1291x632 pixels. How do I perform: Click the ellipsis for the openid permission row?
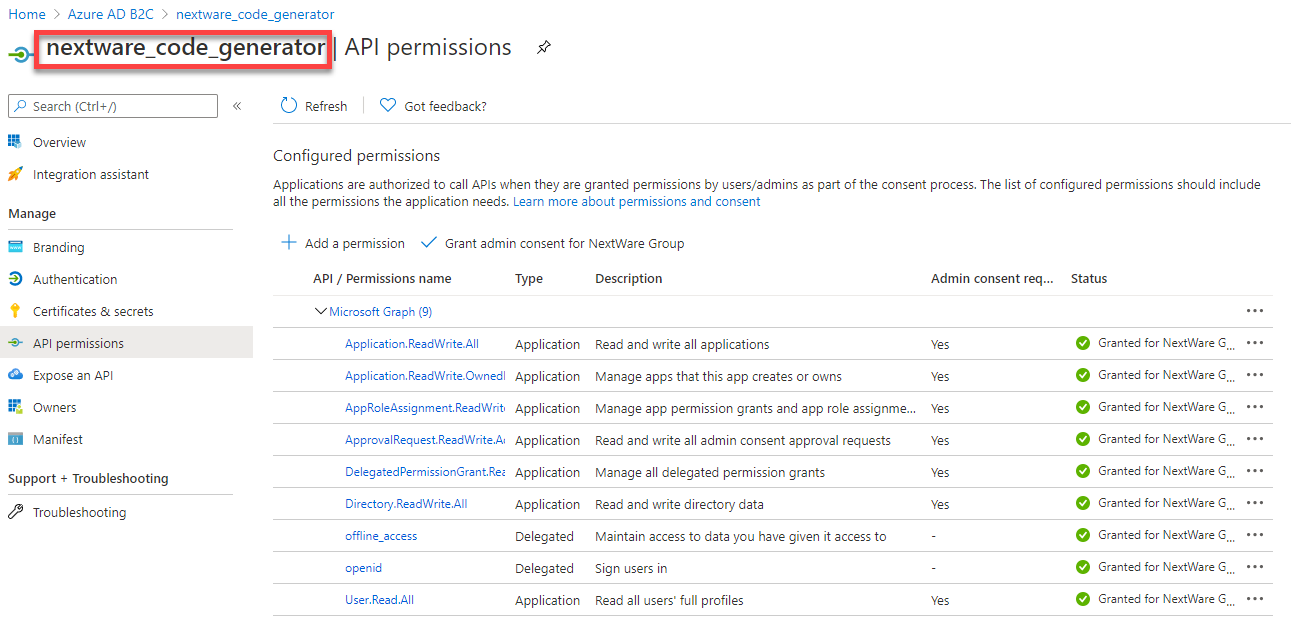[x=1255, y=568]
